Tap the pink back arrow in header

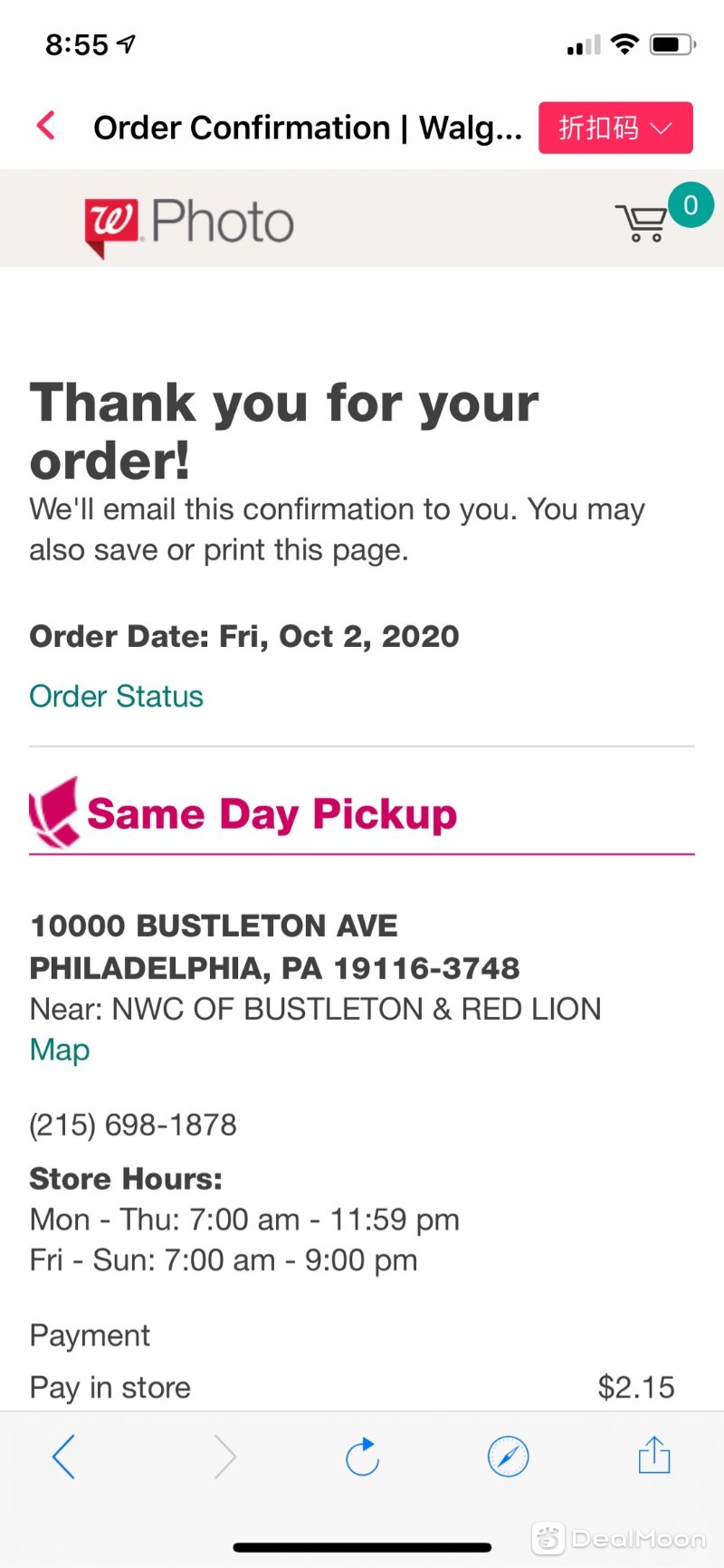(x=46, y=126)
